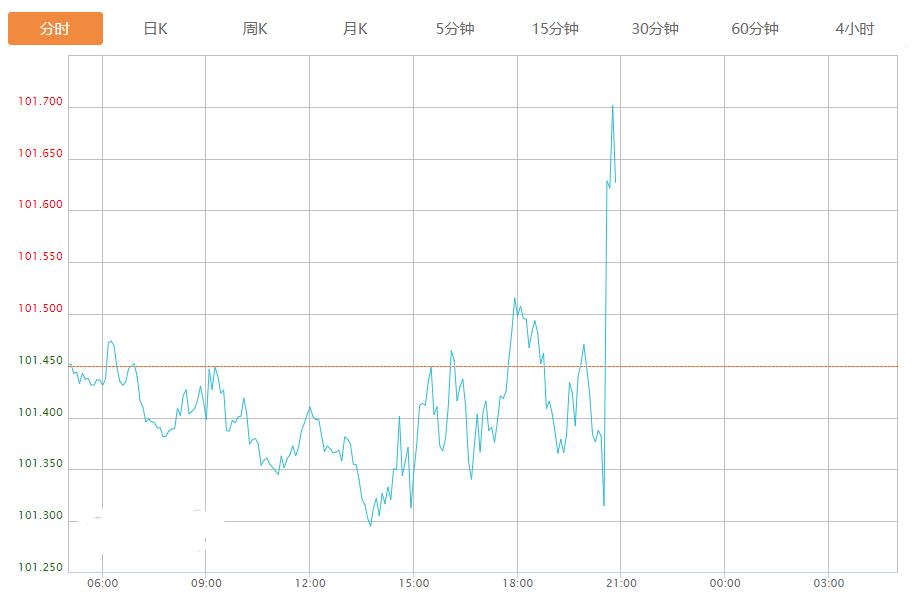The image size is (912, 595).
Task: Select the 15分钟 interval tab
Action: [555, 29]
